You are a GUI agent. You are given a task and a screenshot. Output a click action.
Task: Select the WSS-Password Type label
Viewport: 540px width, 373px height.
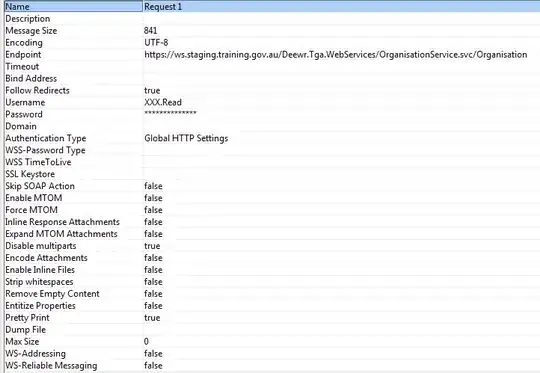45,150
